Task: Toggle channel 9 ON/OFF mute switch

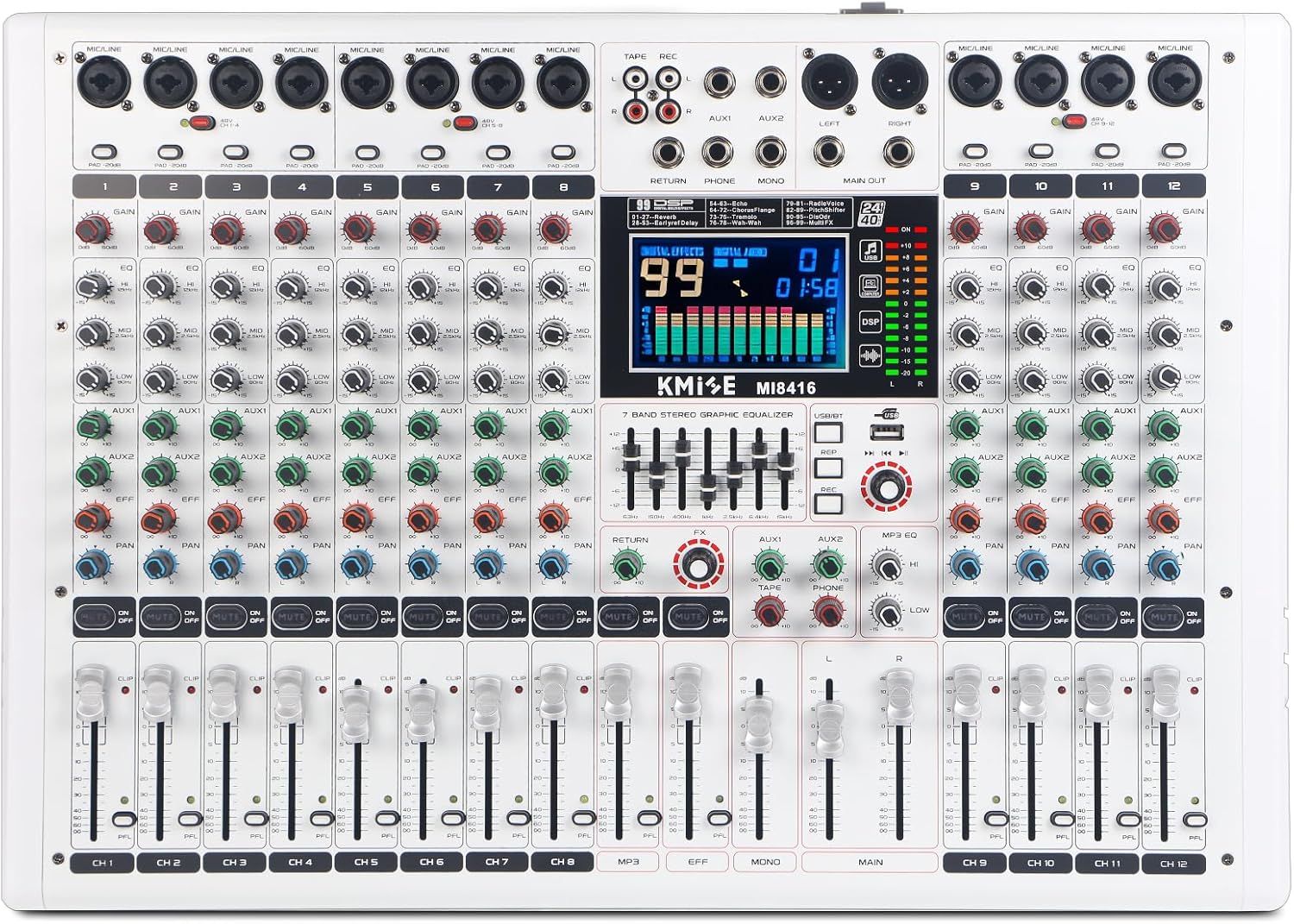Action: click(964, 617)
